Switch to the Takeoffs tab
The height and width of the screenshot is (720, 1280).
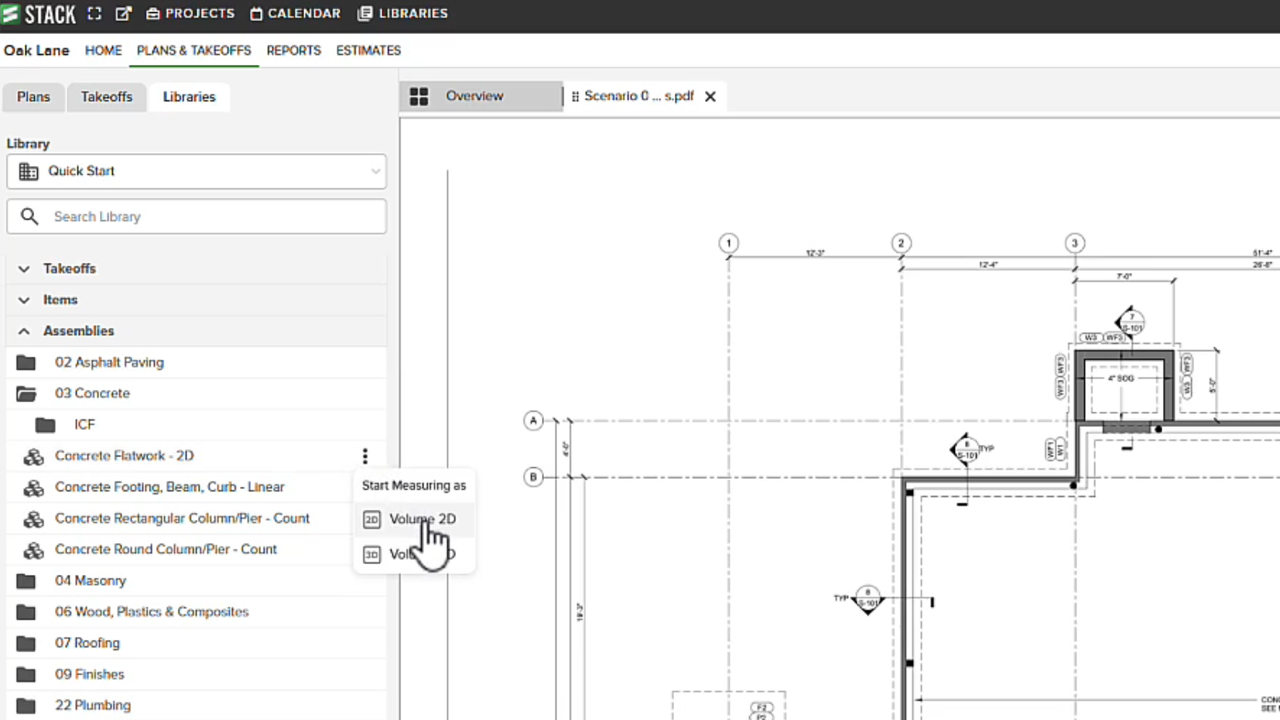click(106, 96)
